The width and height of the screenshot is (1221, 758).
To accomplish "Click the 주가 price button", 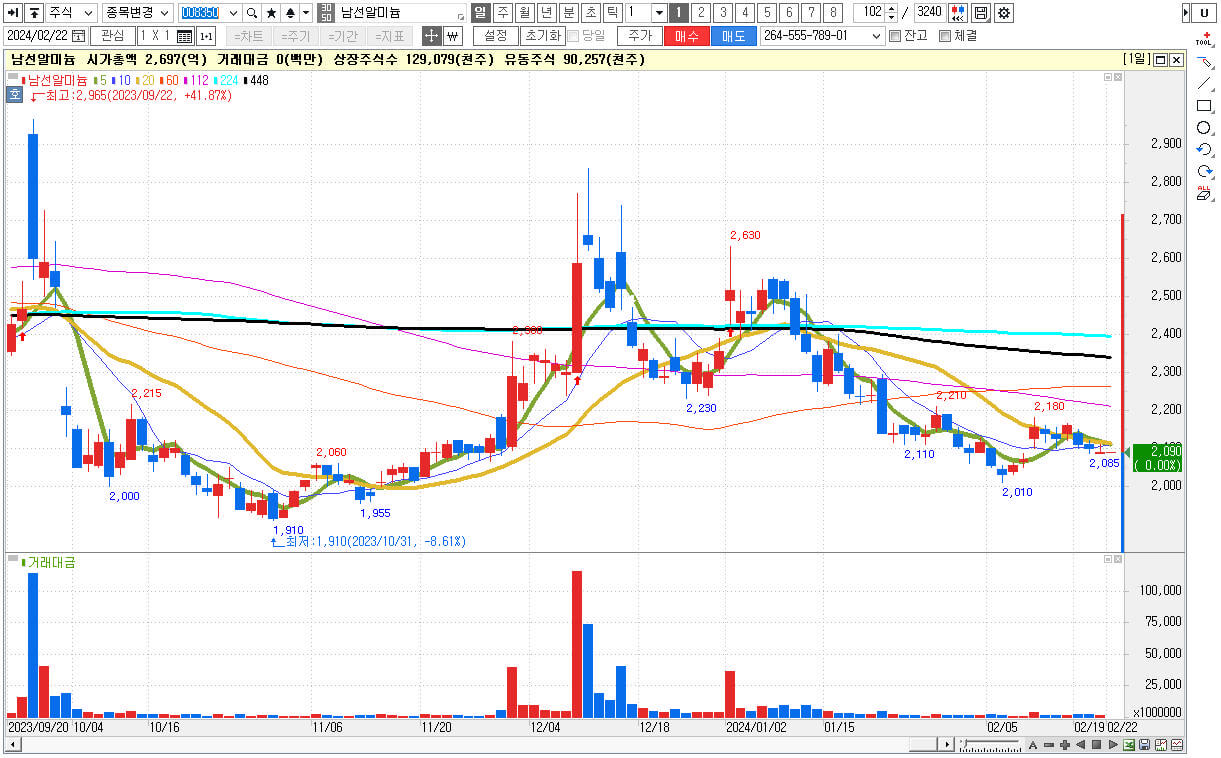I will (639, 36).
